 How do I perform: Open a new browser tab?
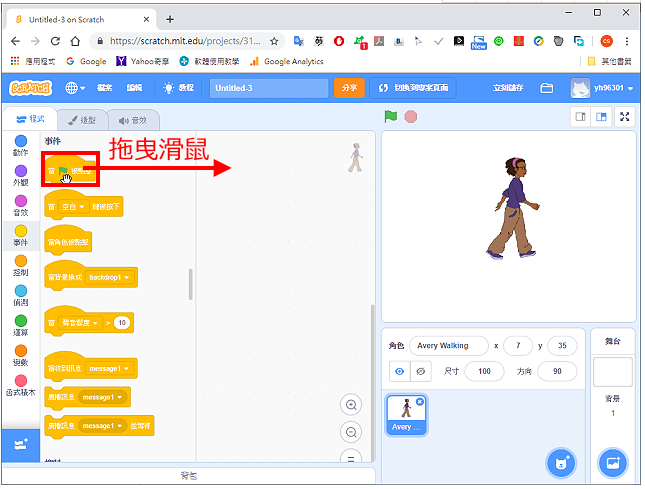point(170,19)
